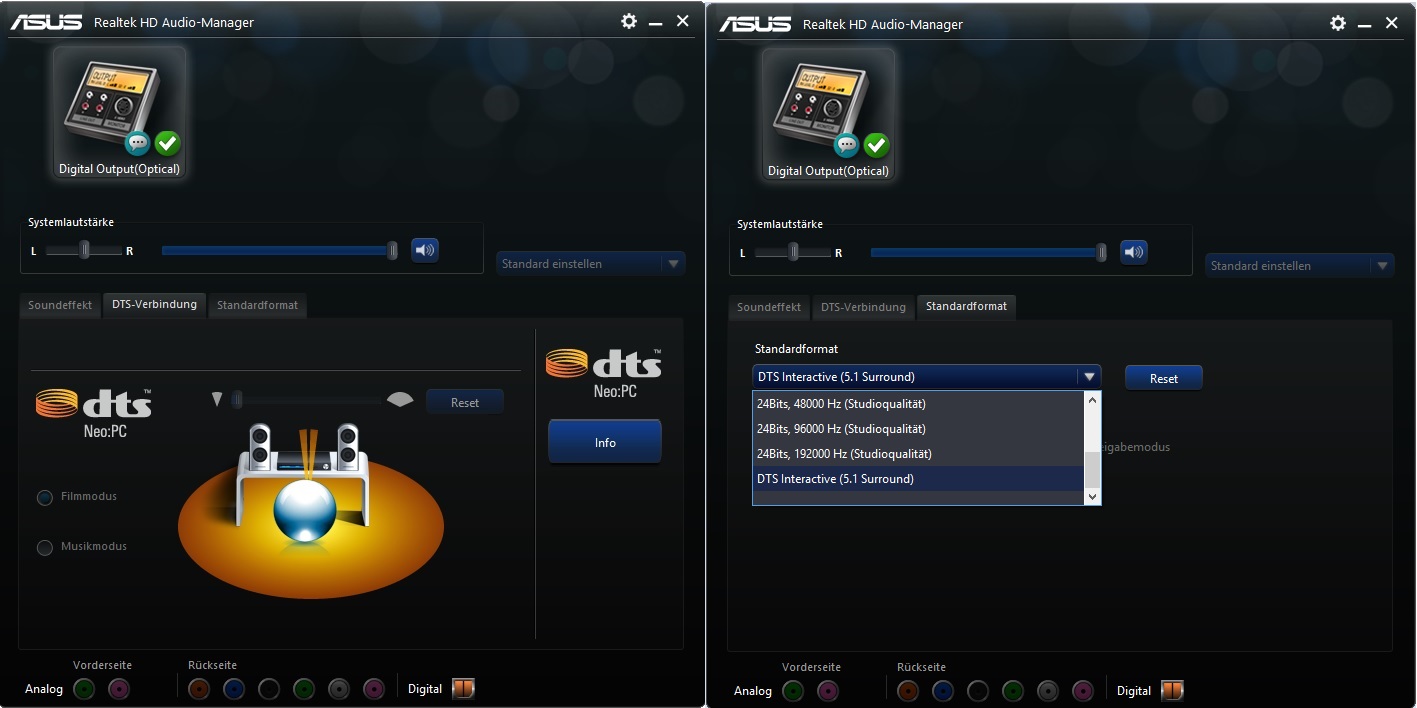Switch to Soundeffekt tab in right window

click(769, 307)
